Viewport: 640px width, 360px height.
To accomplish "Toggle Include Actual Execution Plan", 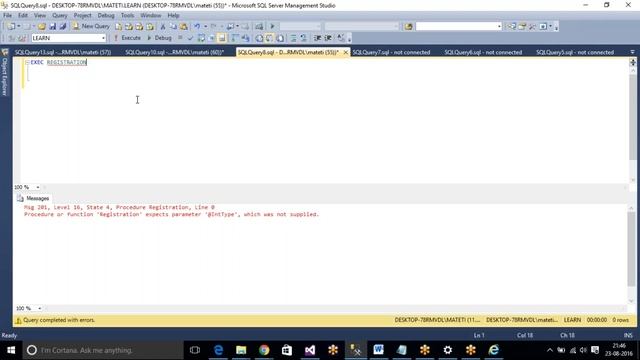I will (x=235, y=38).
